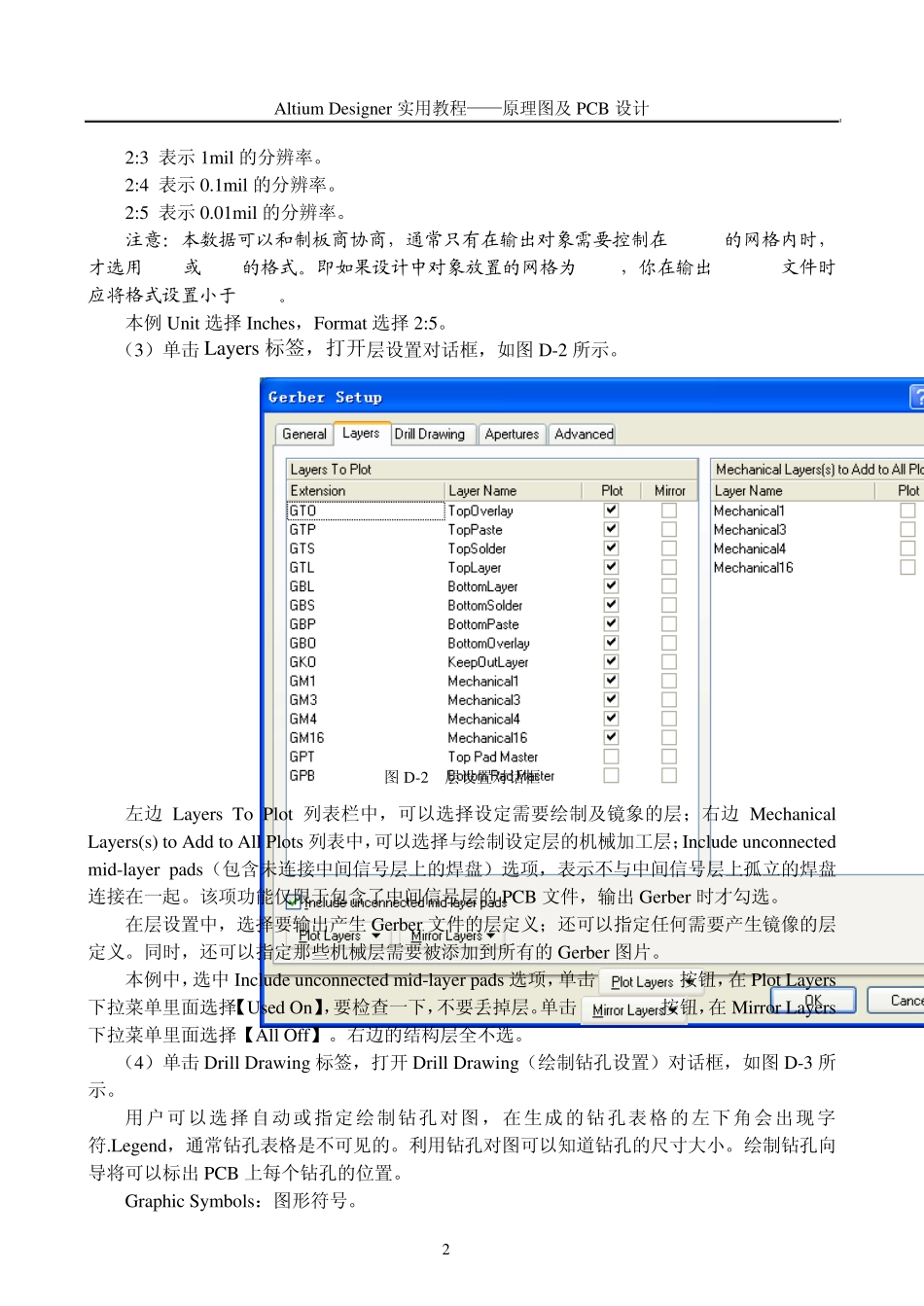Select the GM3 extension row
Viewport: 924px width, 1306px height.
[x=302, y=700]
